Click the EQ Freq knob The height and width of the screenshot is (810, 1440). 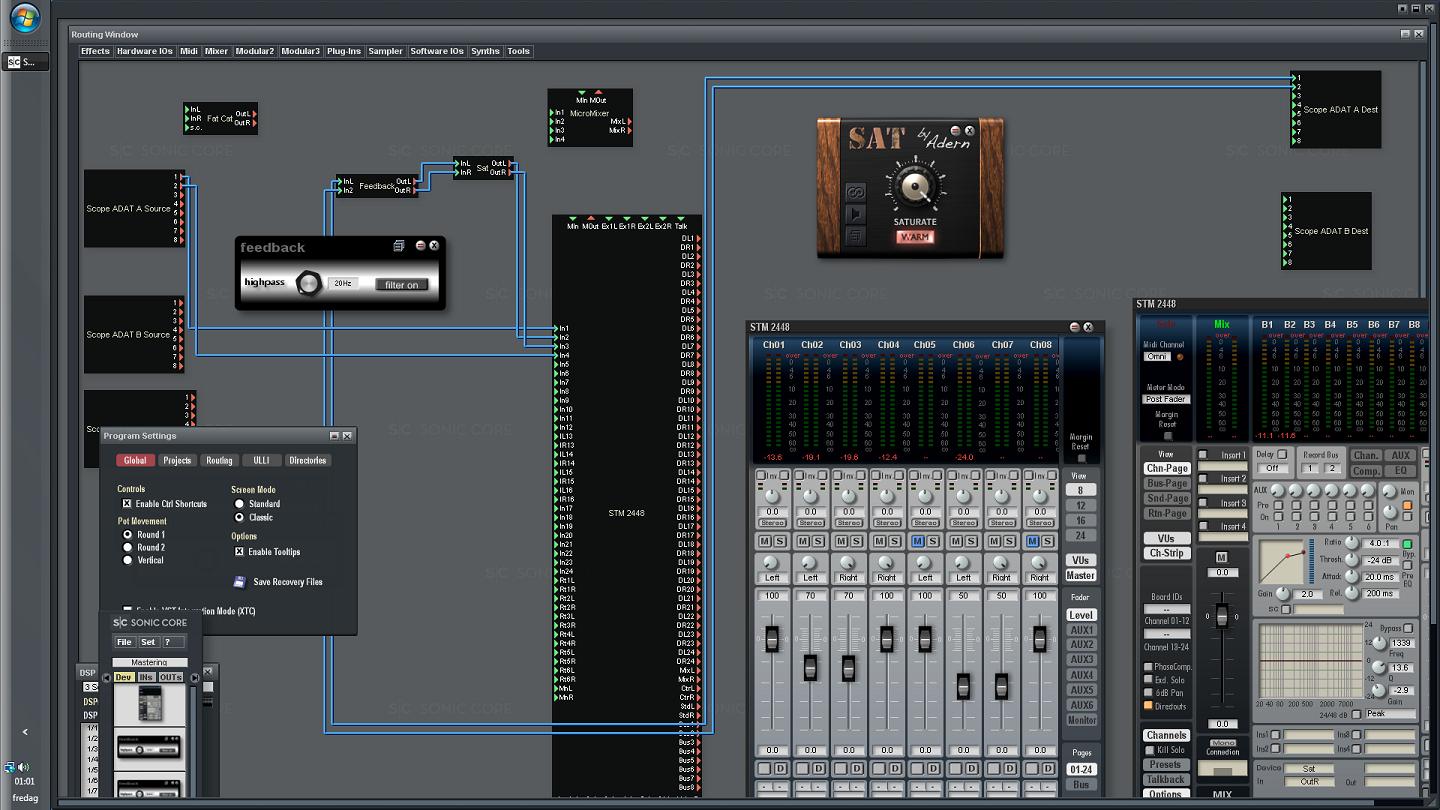(1377, 644)
